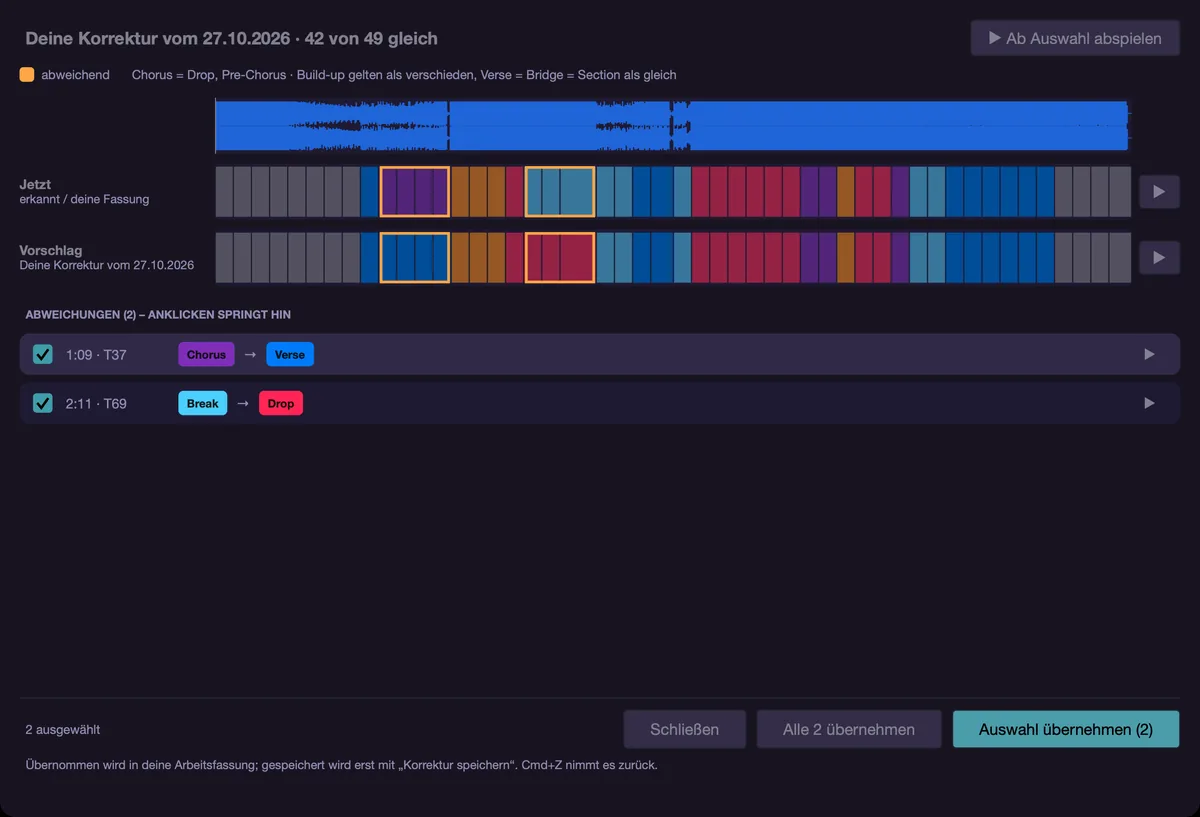Click Ab Auswahl abspielen button
The image size is (1200, 817).
coord(1075,38)
